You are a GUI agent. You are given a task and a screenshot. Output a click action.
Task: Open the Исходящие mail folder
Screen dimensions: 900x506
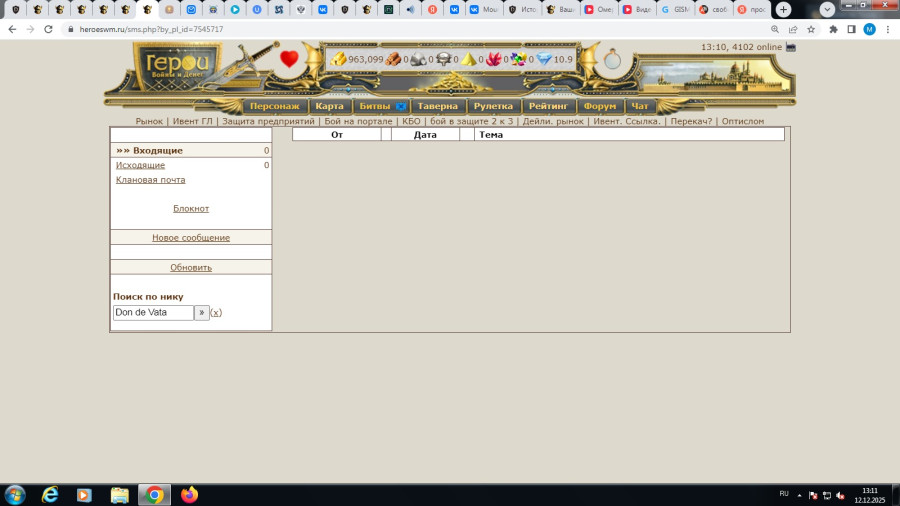click(140, 165)
